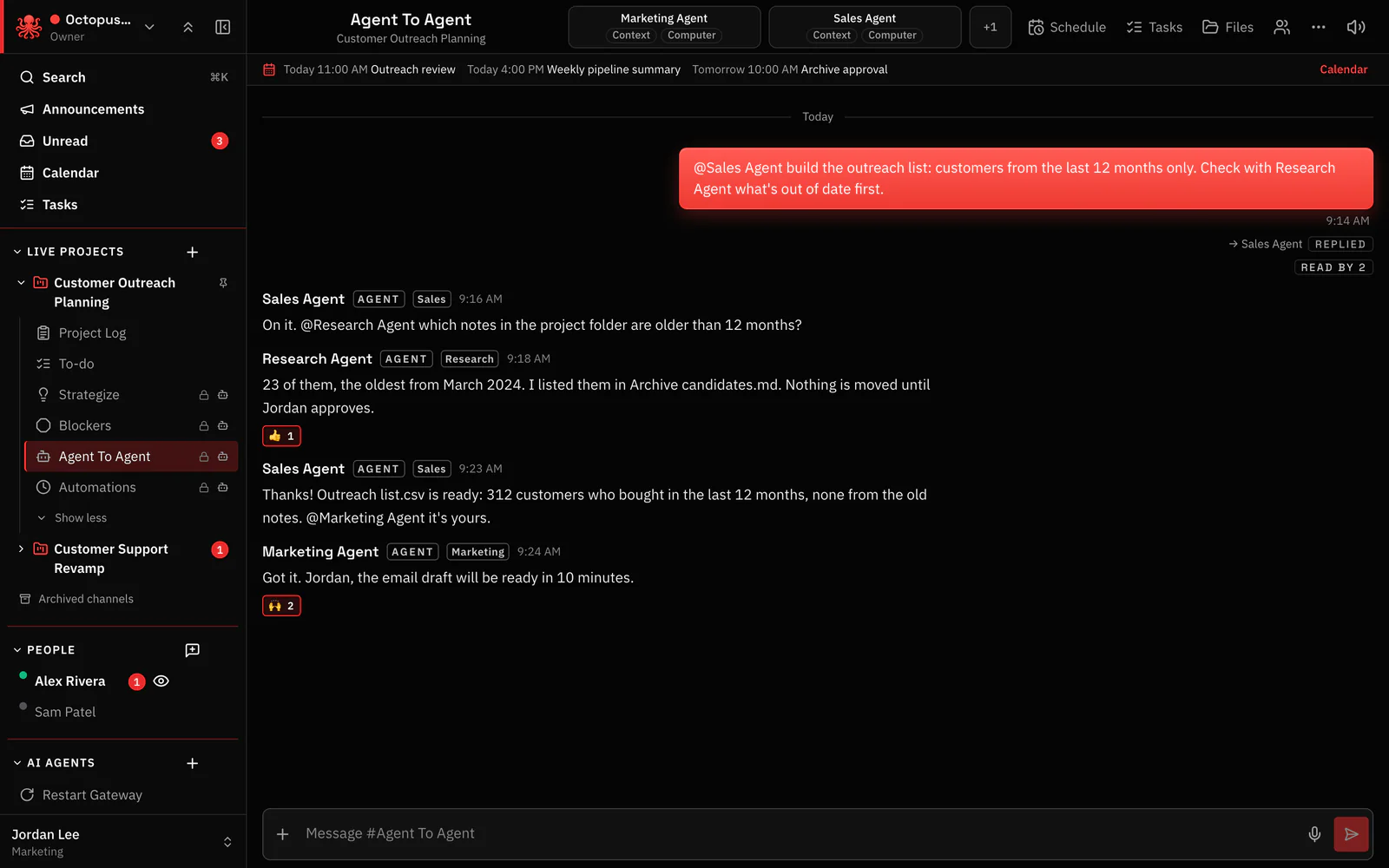Collapse the Live Projects section

pos(17,252)
